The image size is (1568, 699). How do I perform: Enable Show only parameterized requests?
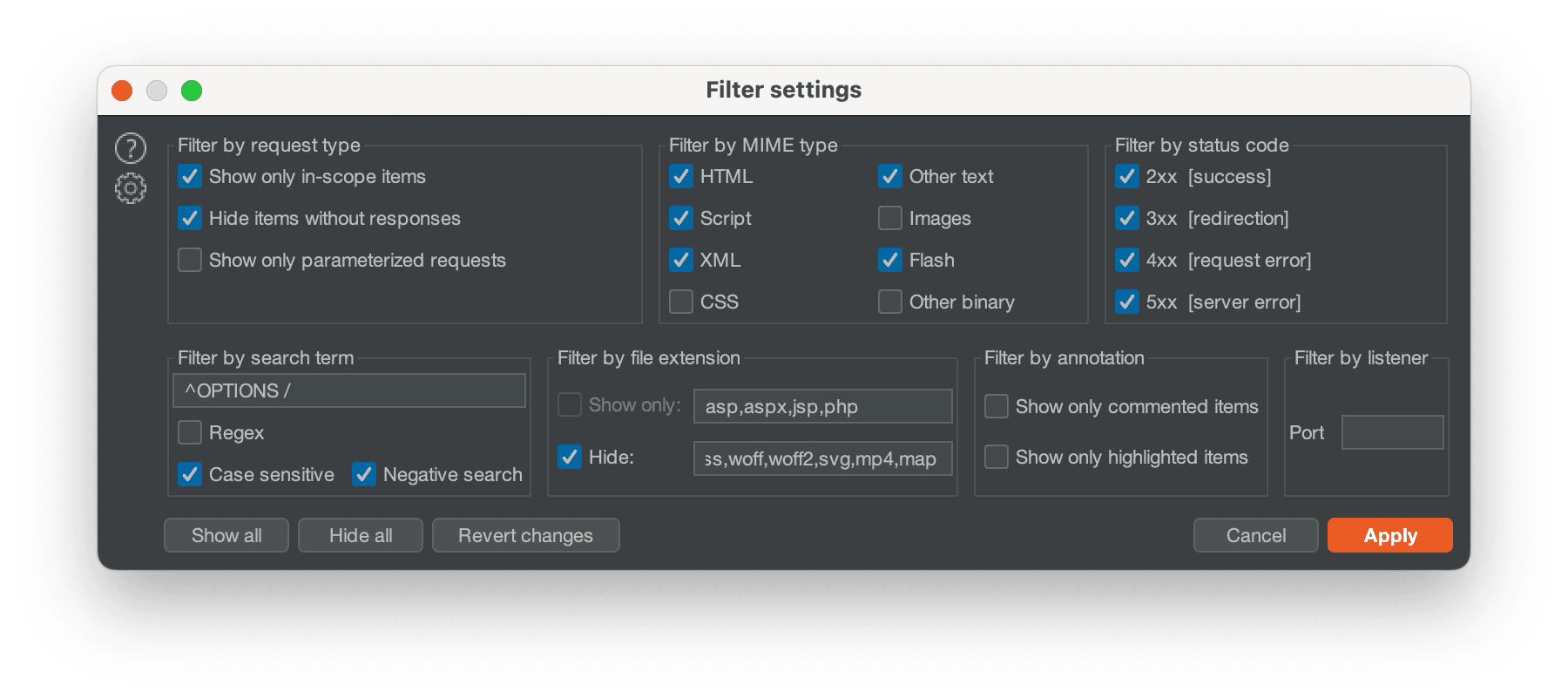coord(190,261)
